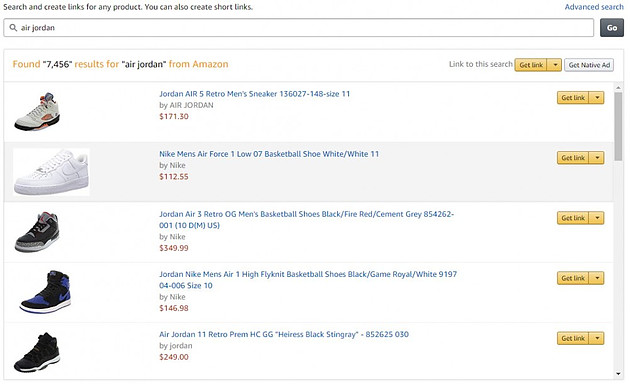The height and width of the screenshot is (384, 630).
Task: Open the Jordan Air 3 Retro OG shoe image
Action: [x=37, y=232]
